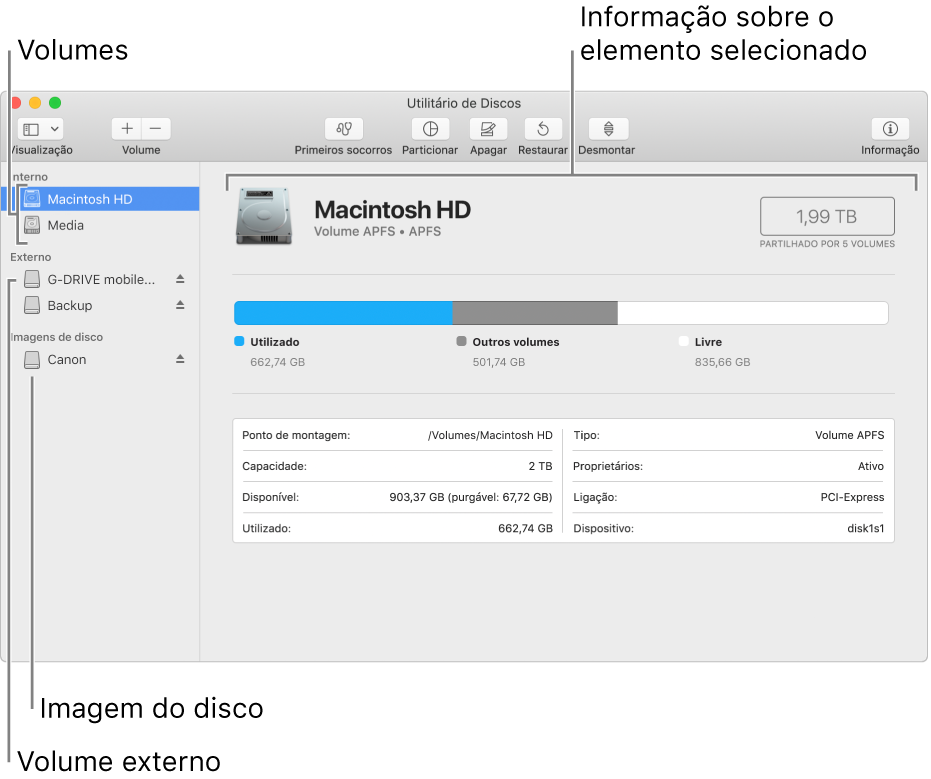Select the Apagar erase tool icon

click(x=488, y=129)
